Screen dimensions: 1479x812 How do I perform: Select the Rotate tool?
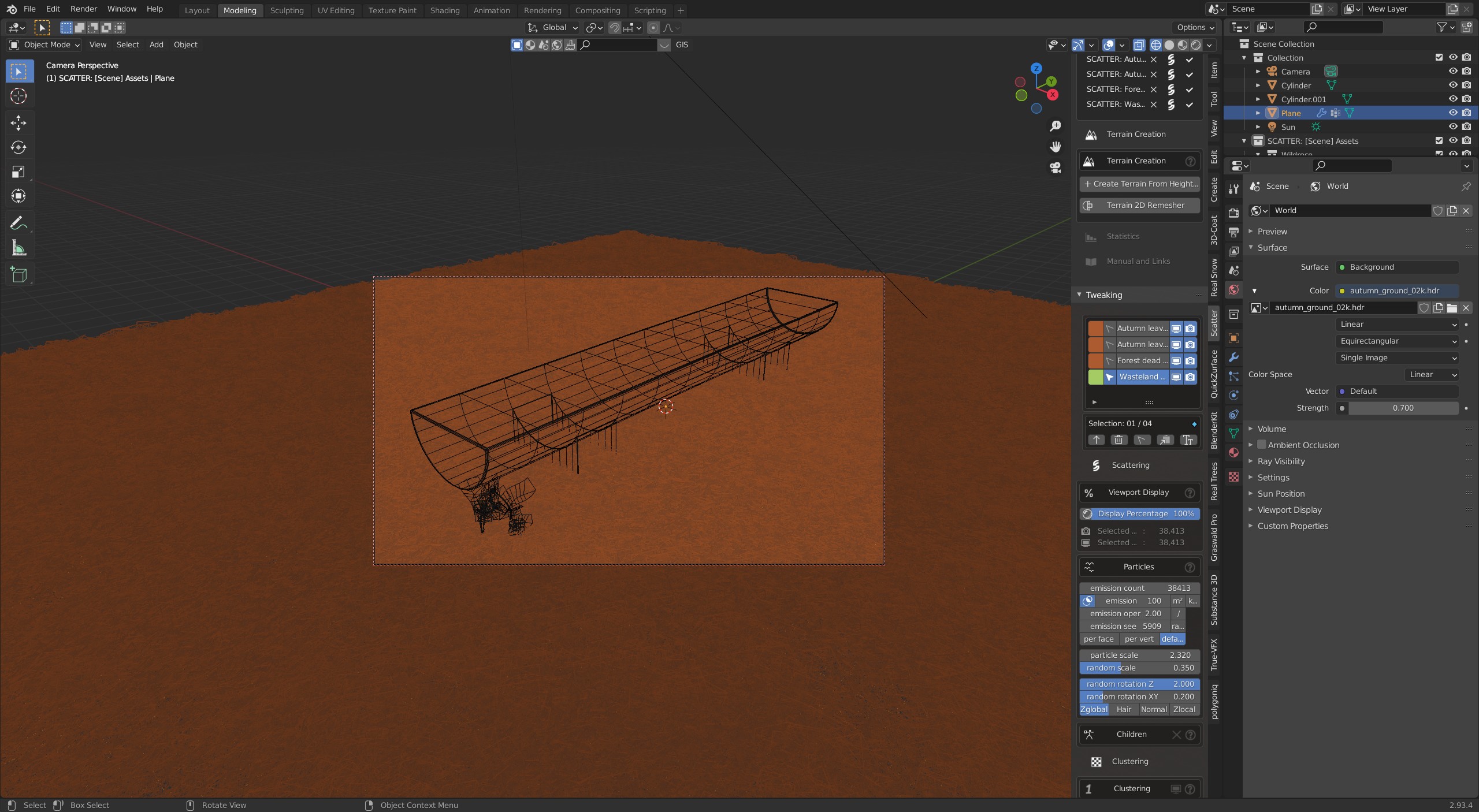coord(18,147)
